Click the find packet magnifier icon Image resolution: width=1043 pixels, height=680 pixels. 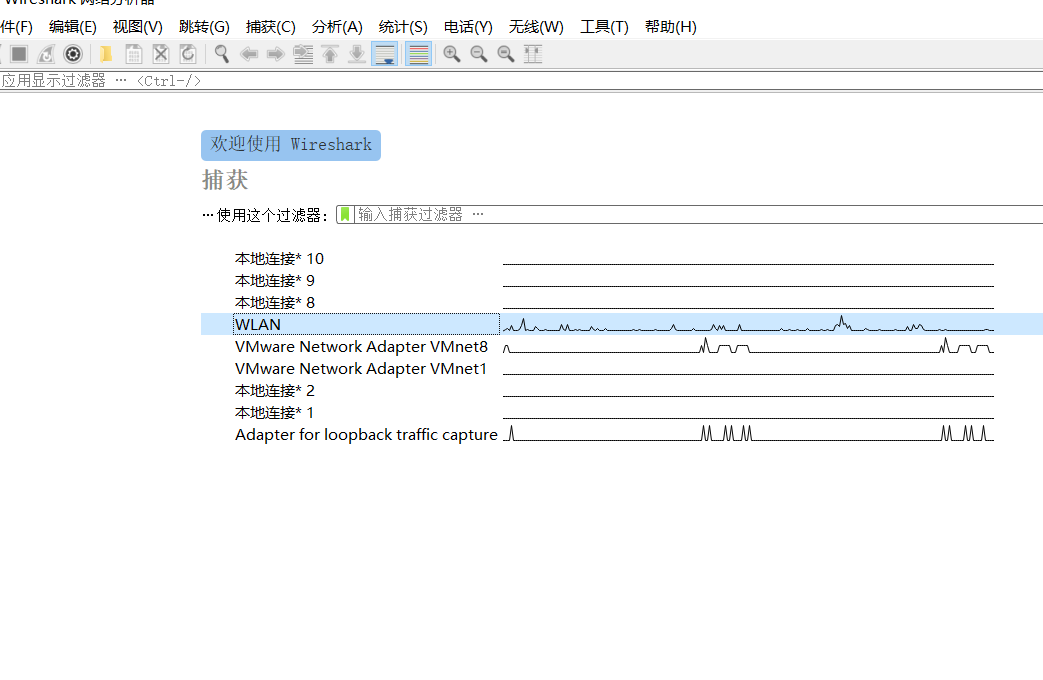[x=222, y=54]
